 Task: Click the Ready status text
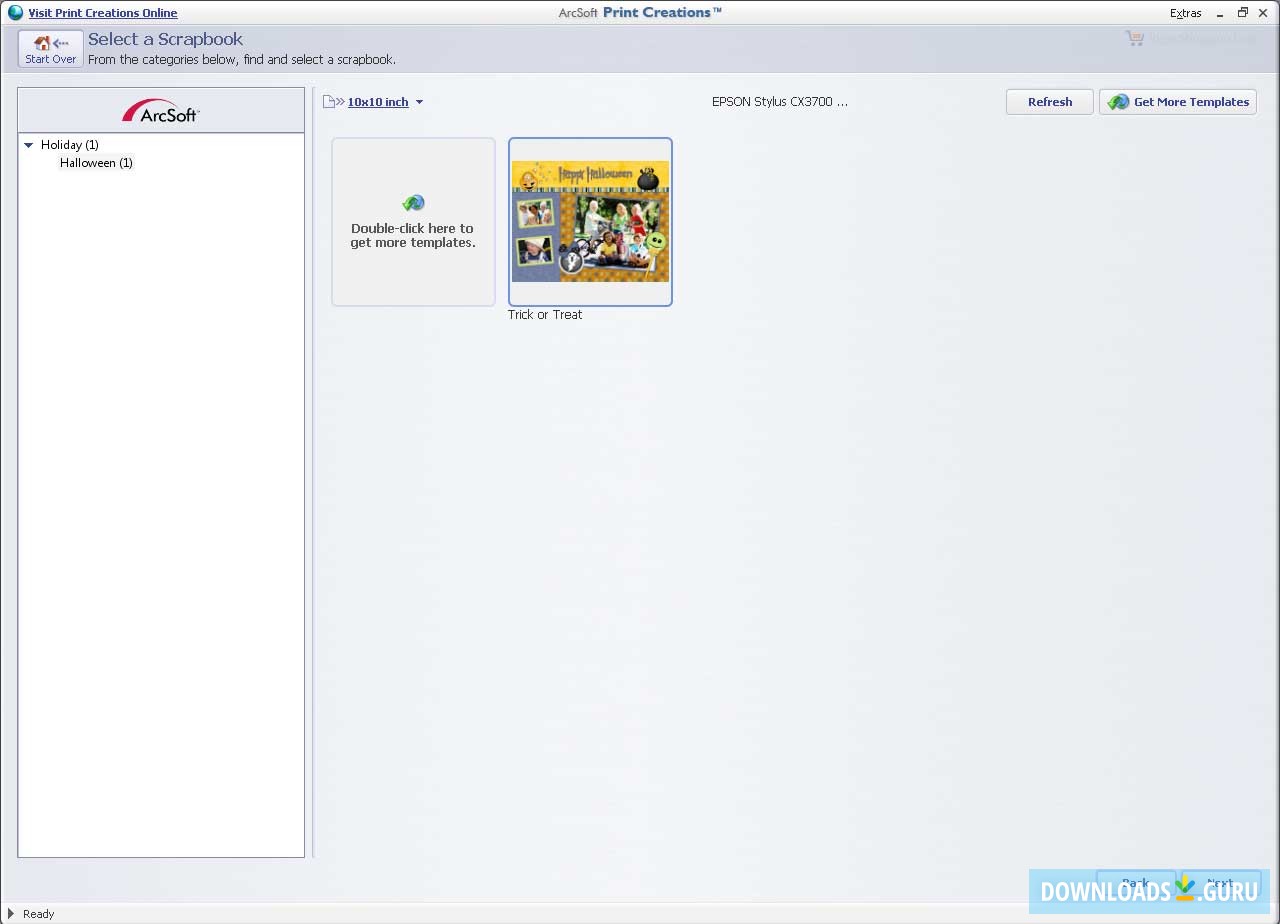[39, 914]
